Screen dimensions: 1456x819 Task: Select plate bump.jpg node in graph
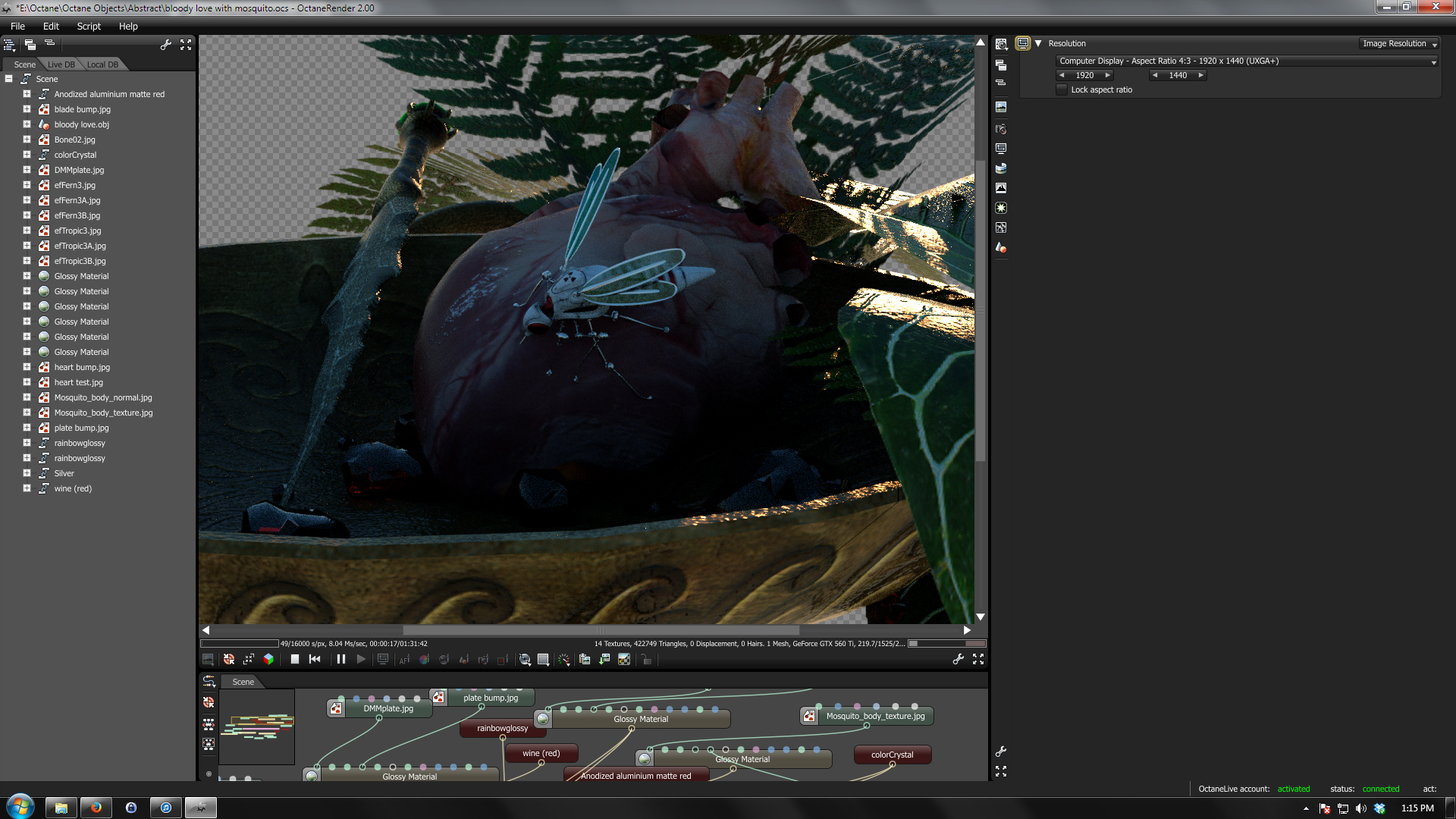point(482,698)
